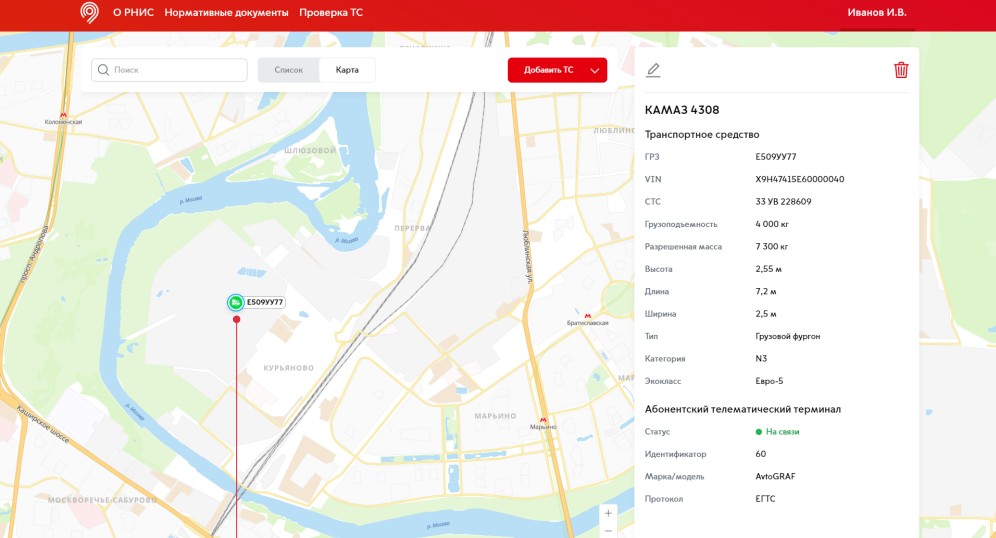Screen dimensions: 996x538
Task: Click the Bratislavskaya metro station icon
Action: tap(588, 316)
